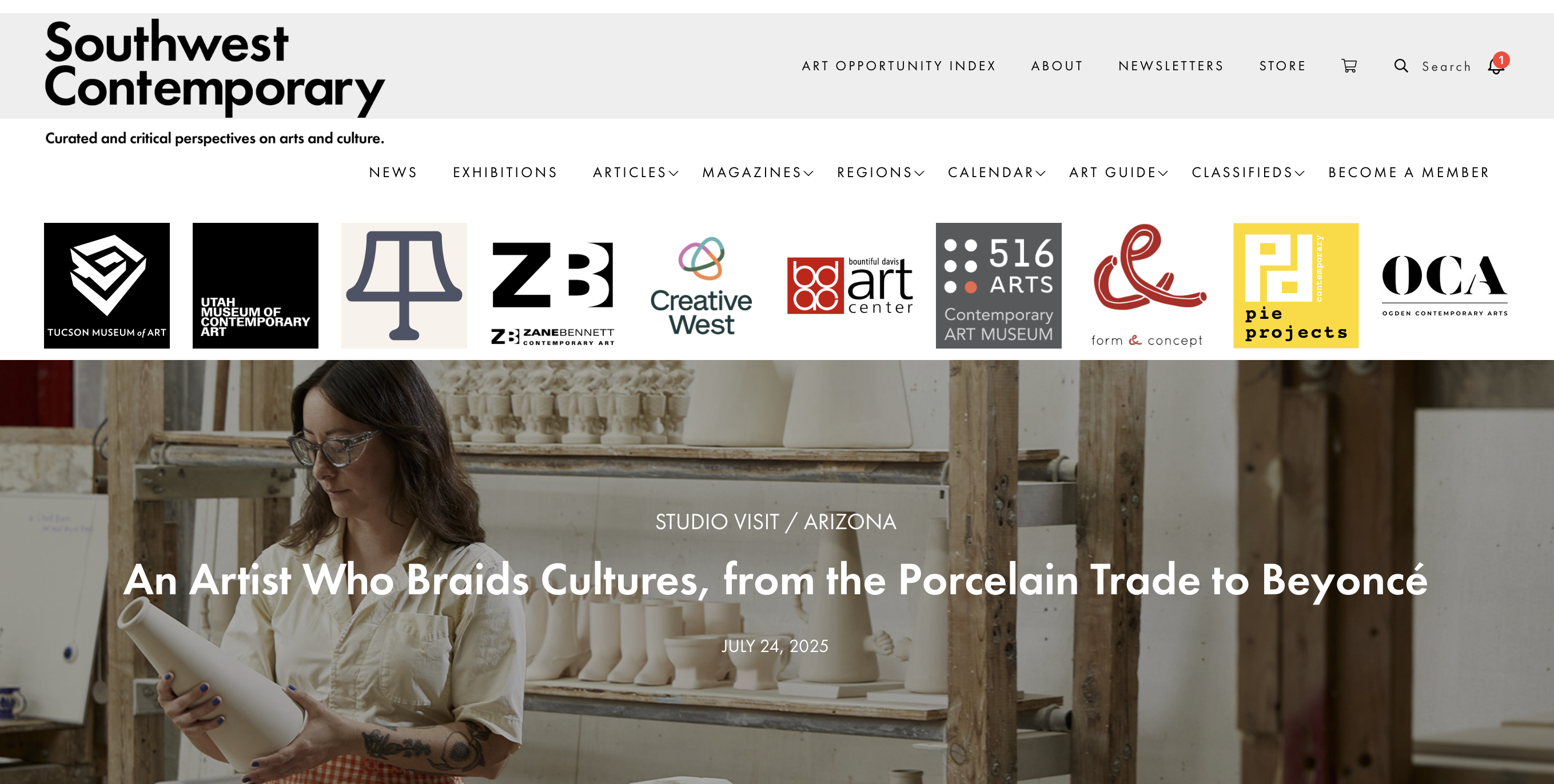
Task: Select the Utah Museum of Contemporary Art logo
Action: click(x=255, y=285)
